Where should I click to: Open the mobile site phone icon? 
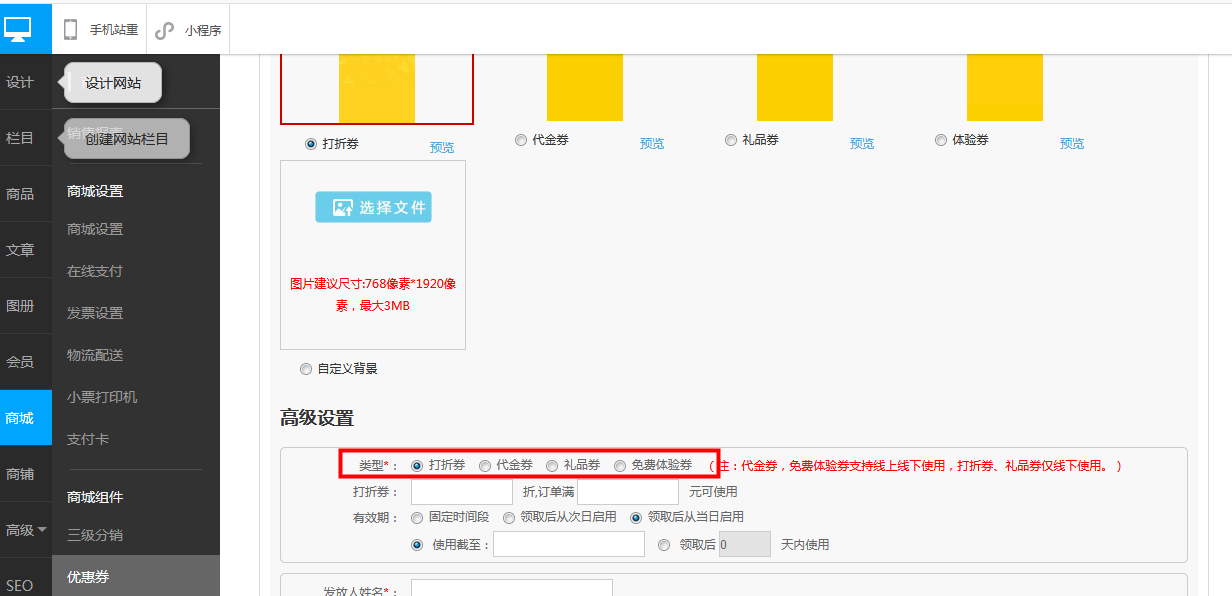tap(71, 30)
